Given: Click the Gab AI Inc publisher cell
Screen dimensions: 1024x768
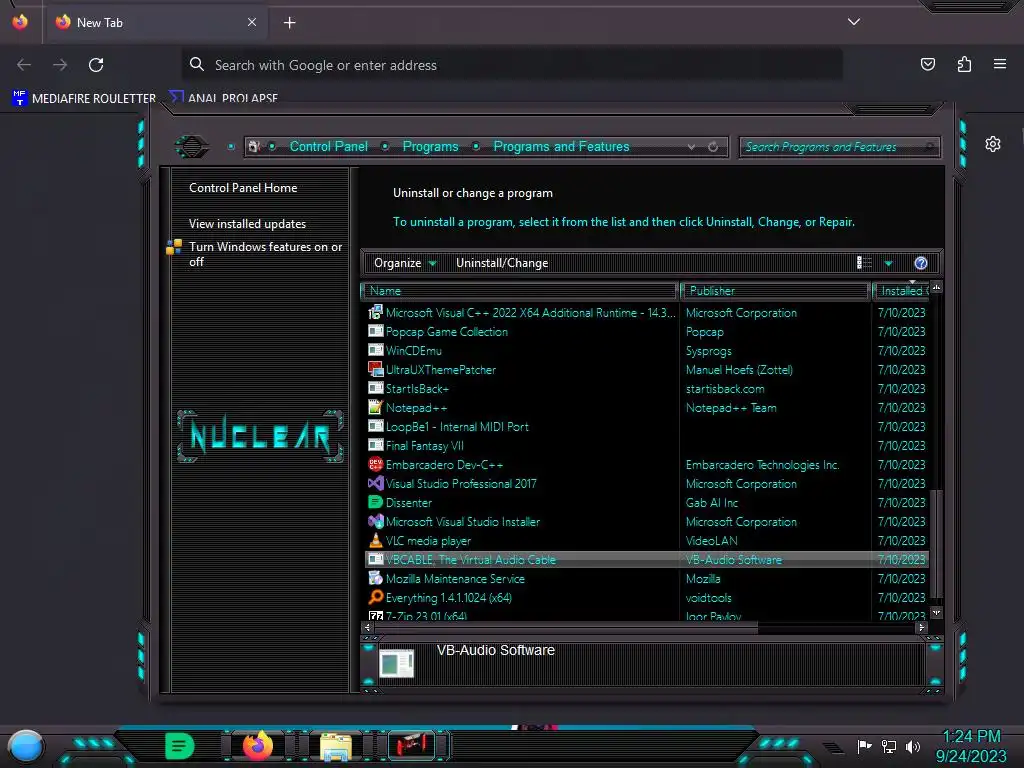Looking at the screenshot, I should (712, 503).
